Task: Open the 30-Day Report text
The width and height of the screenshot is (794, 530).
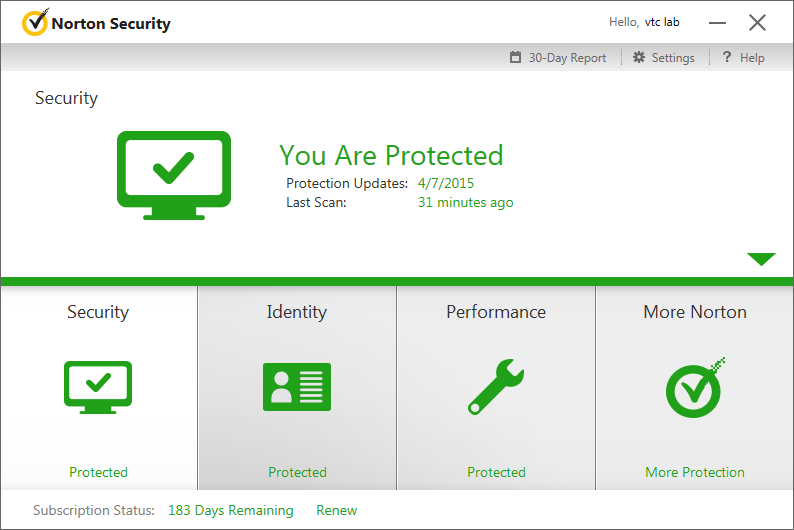Action: click(x=567, y=58)
